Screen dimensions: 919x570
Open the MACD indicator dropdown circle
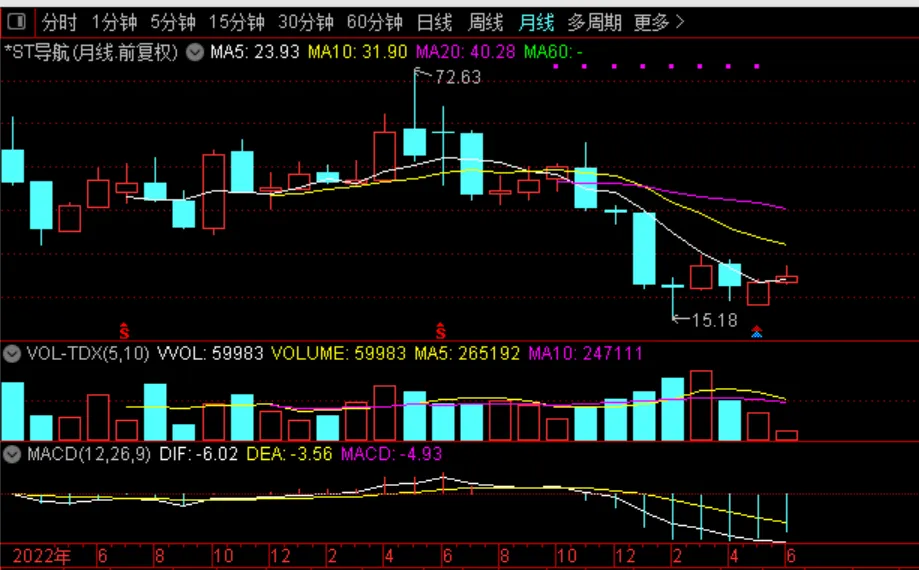12,454
